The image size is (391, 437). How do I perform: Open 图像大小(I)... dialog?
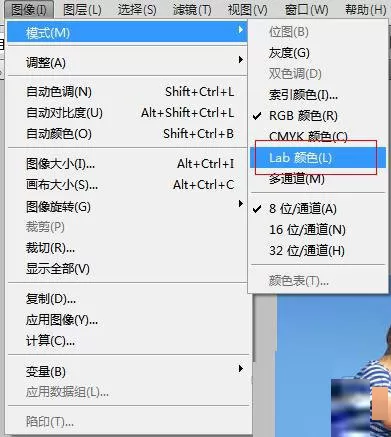(x=127, y=164)
